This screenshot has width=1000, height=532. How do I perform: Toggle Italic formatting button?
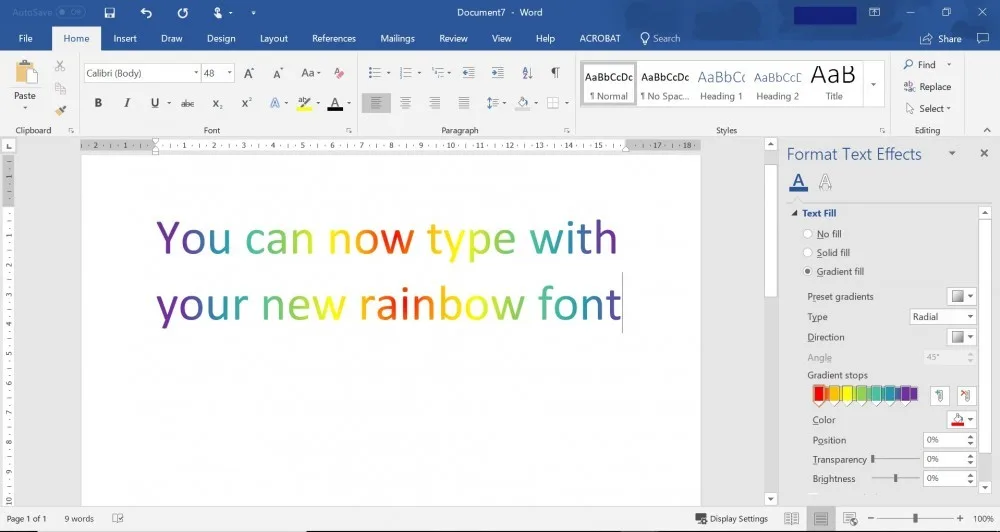[127, 103]
